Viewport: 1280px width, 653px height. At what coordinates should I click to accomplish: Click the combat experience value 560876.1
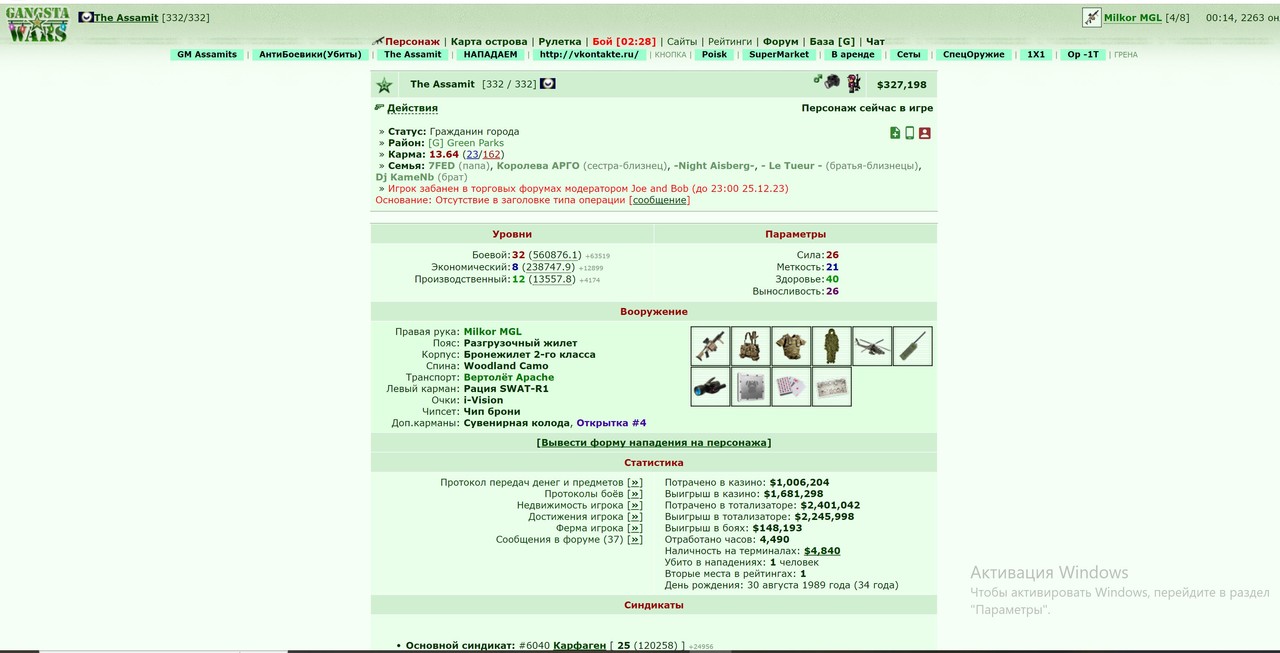point(554,256)
